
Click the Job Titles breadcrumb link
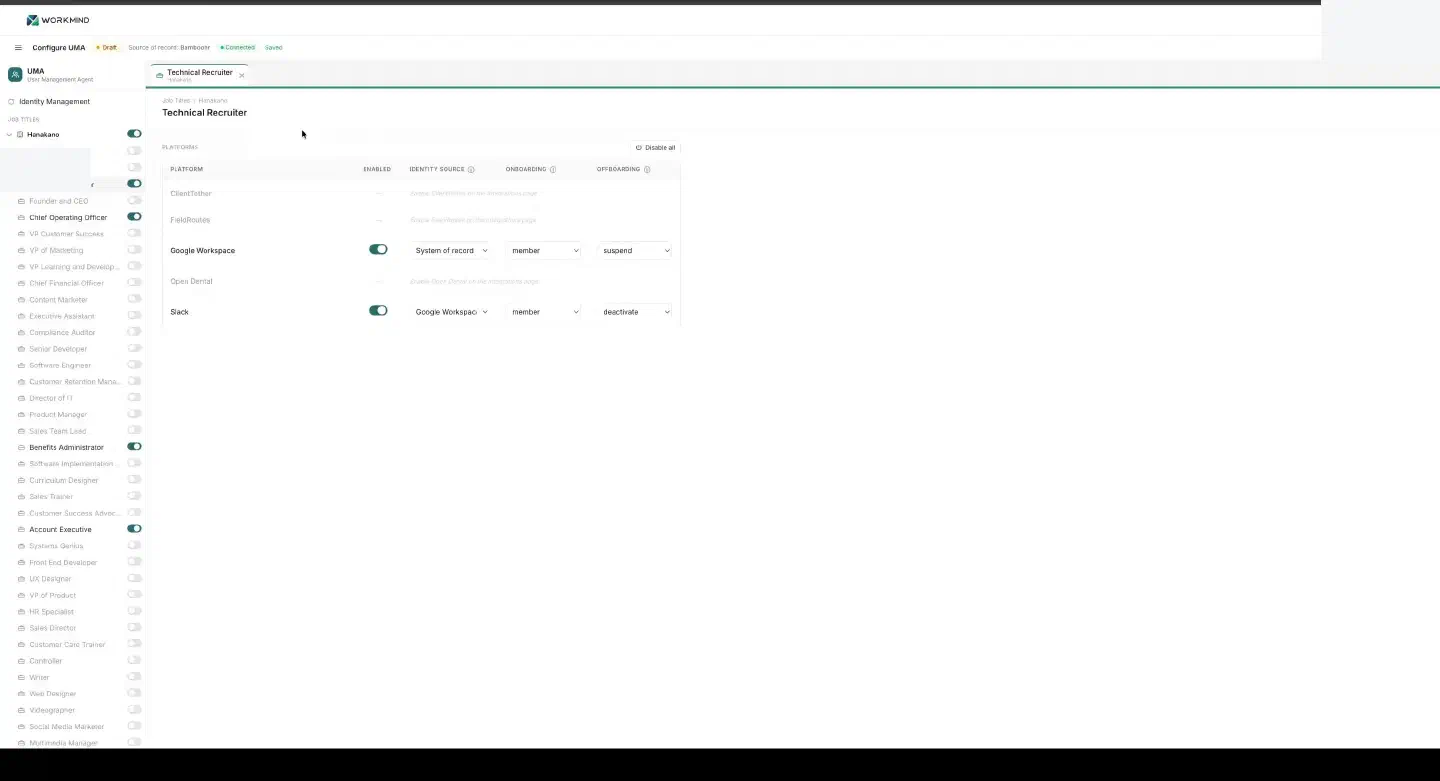(x=176, y=101)
